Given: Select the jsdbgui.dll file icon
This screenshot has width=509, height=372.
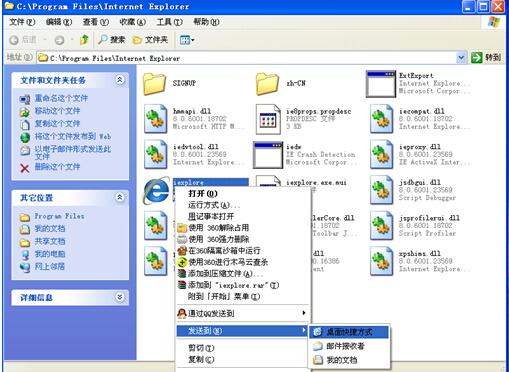Looking at the screenshot, I should 381,190.
